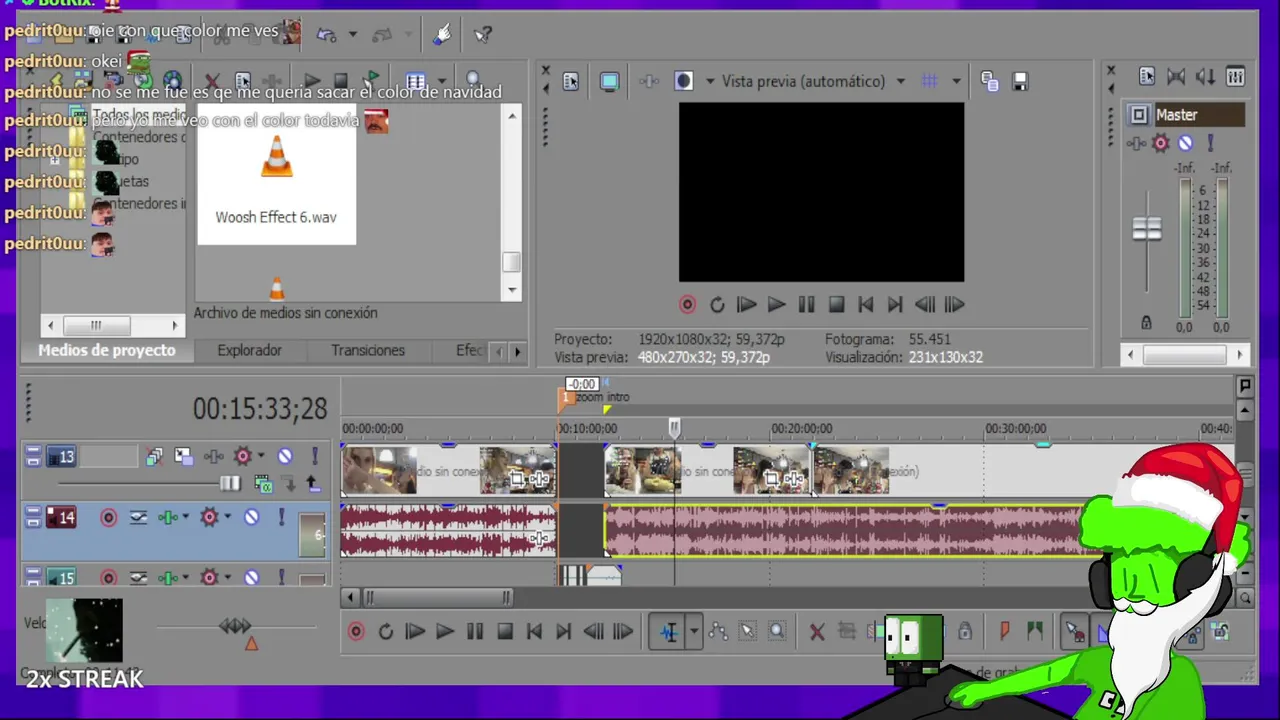This screenshot has height=720, width=1280.
Task: Click the split-screen view icon
Action: (684, 82)
